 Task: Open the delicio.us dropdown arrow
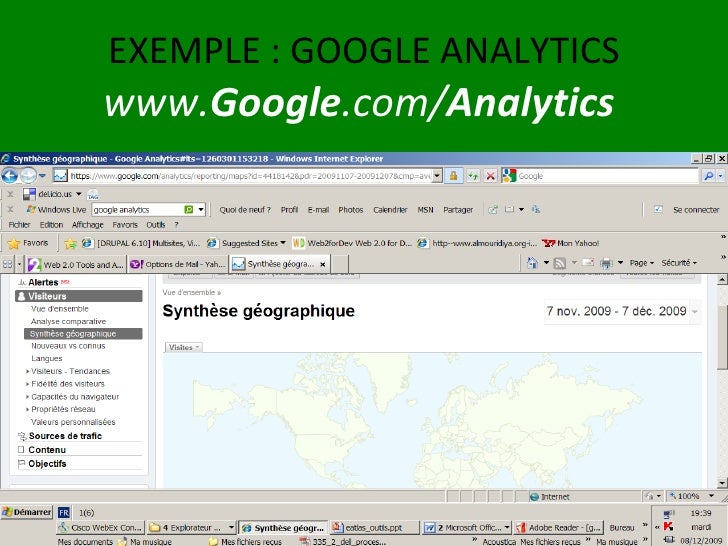[x=78, y=194]
